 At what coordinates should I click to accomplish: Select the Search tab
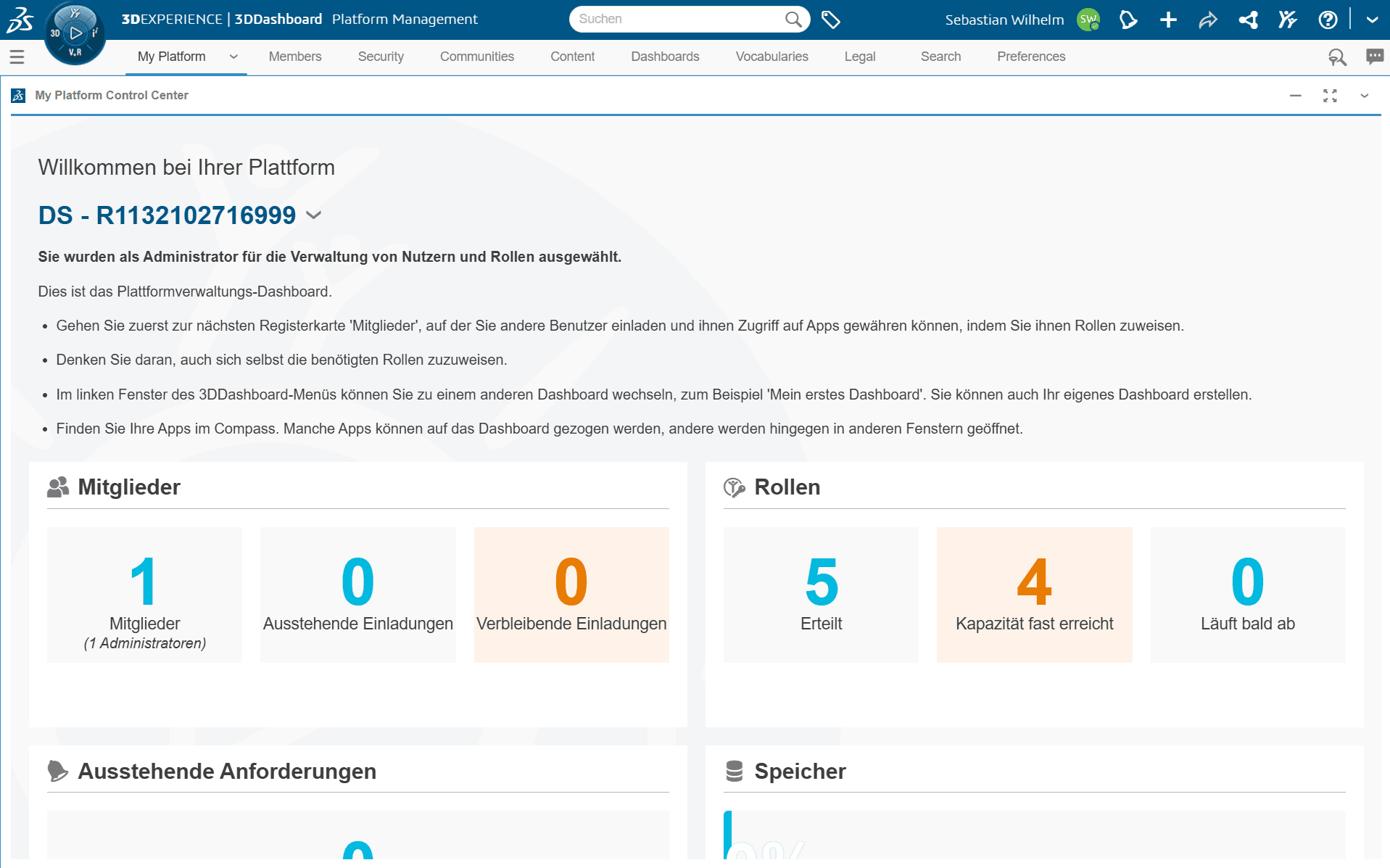tap(940, 57)
